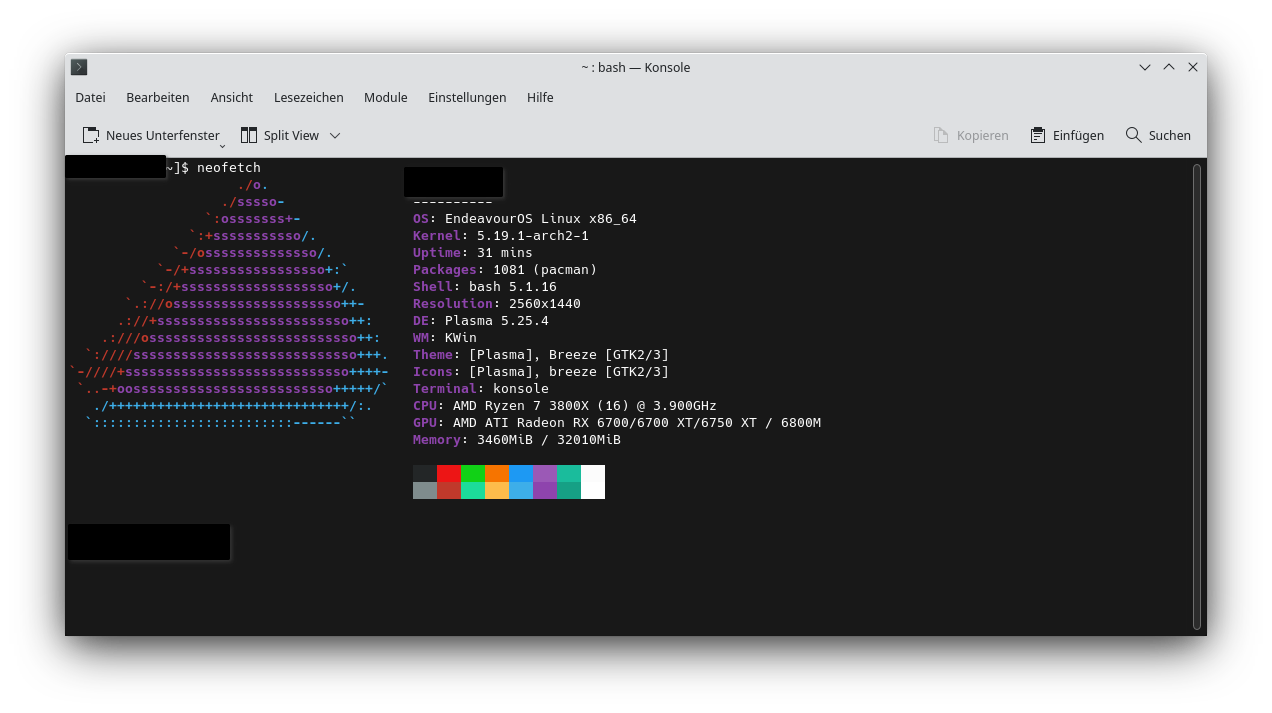Click the Split View icon

click(x=249, y=135)
